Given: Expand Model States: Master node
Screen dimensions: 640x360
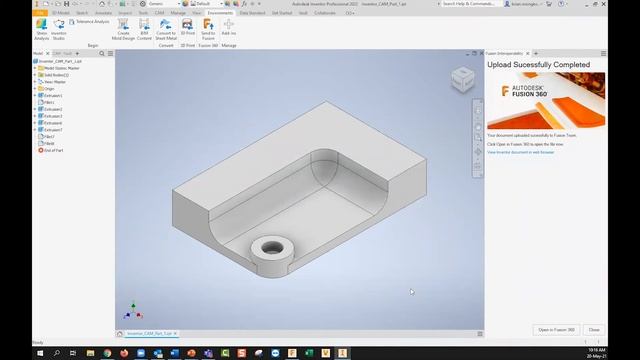Looking at the screenshot, I should click(x=35, y=68).
